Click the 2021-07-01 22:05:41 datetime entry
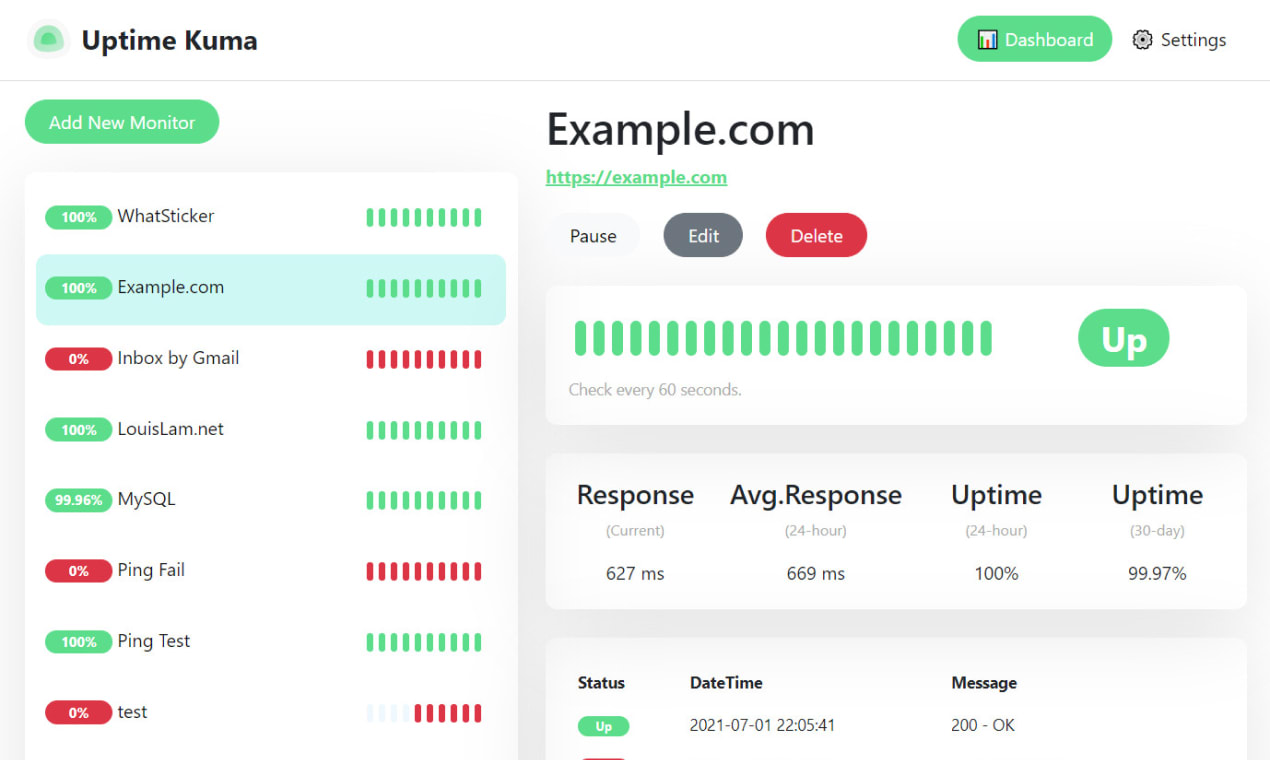The height and width of the screenshot is (760, 1270). 762,725
